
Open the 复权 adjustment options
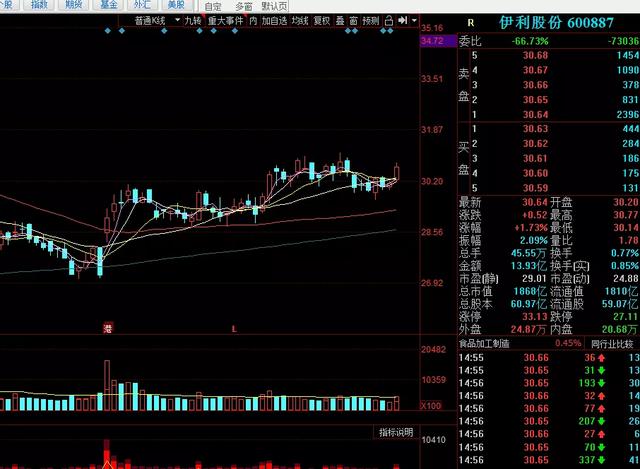click(321, 20)
